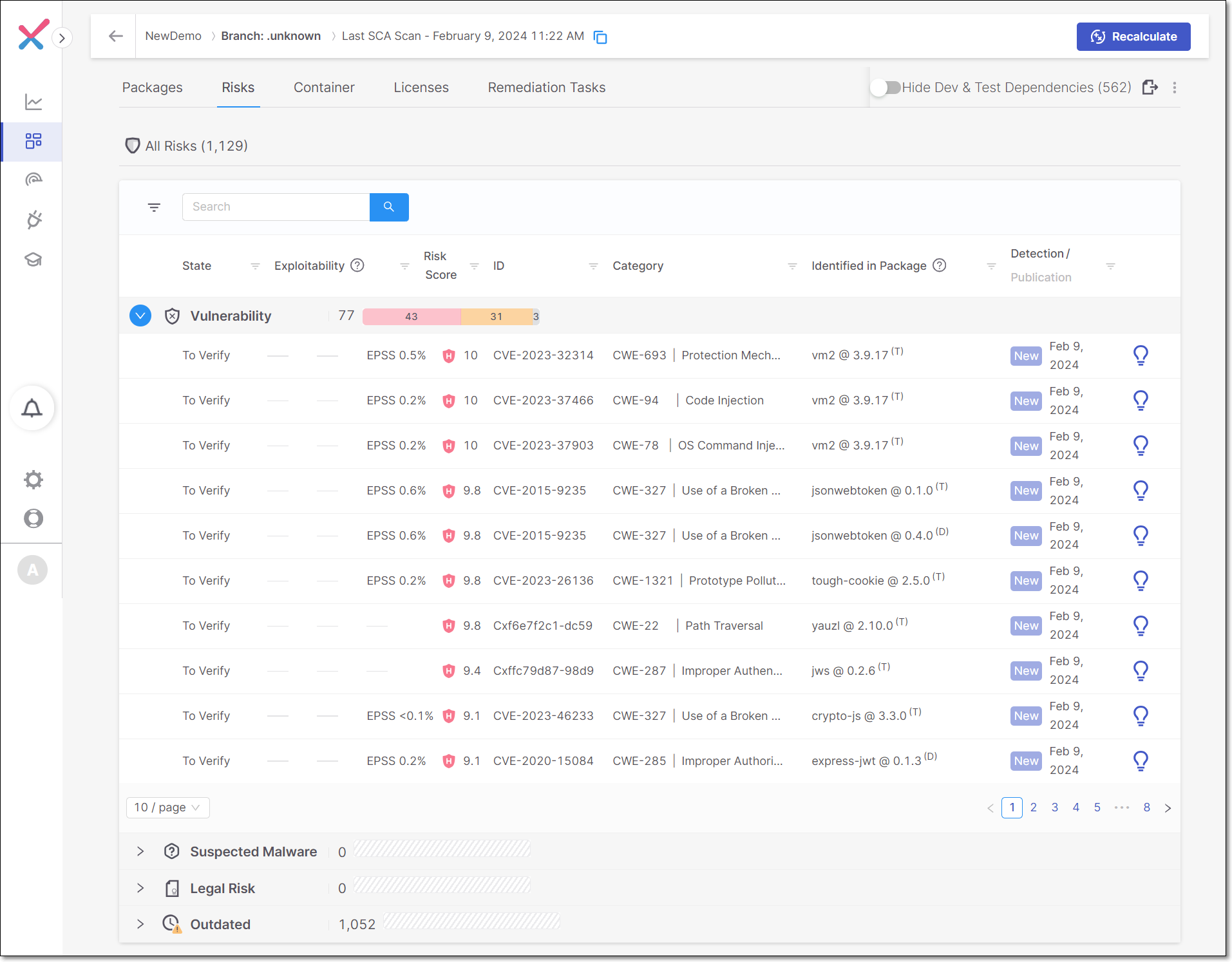Switch to the Remediation Tasks tab
The image size is (1232, 962).
pos(547,88)
